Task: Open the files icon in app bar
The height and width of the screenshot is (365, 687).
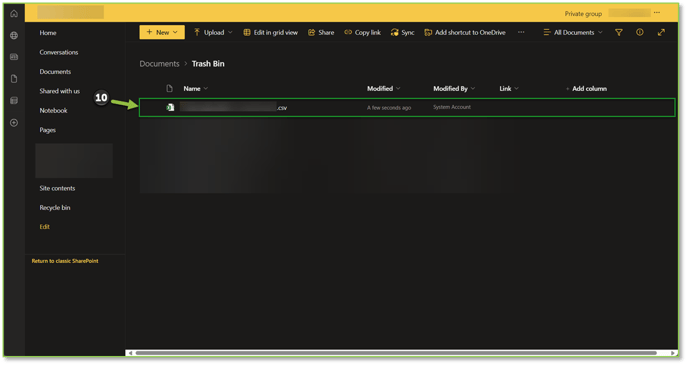Action: [x=14, y=79]
